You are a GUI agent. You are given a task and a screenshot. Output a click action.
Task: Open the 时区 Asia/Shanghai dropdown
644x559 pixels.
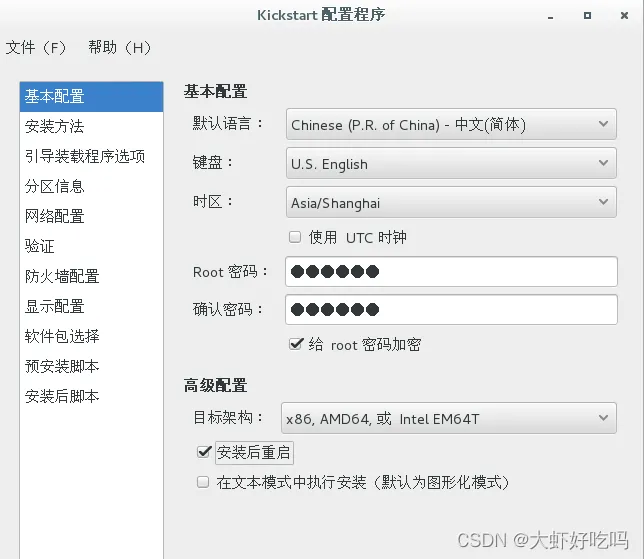pos(451,202)
